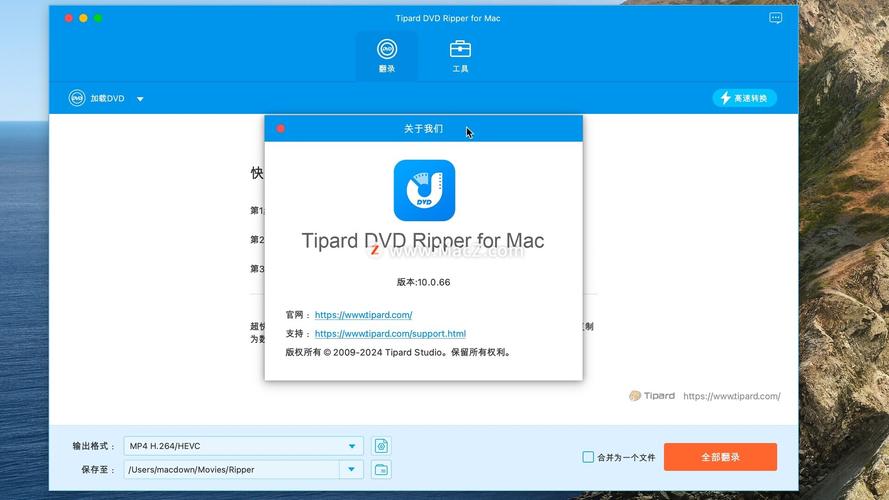The height and width of the screenshot is (500, 889).
Task: Click the 全部翻录 rip all button
Action: point(720,457)
